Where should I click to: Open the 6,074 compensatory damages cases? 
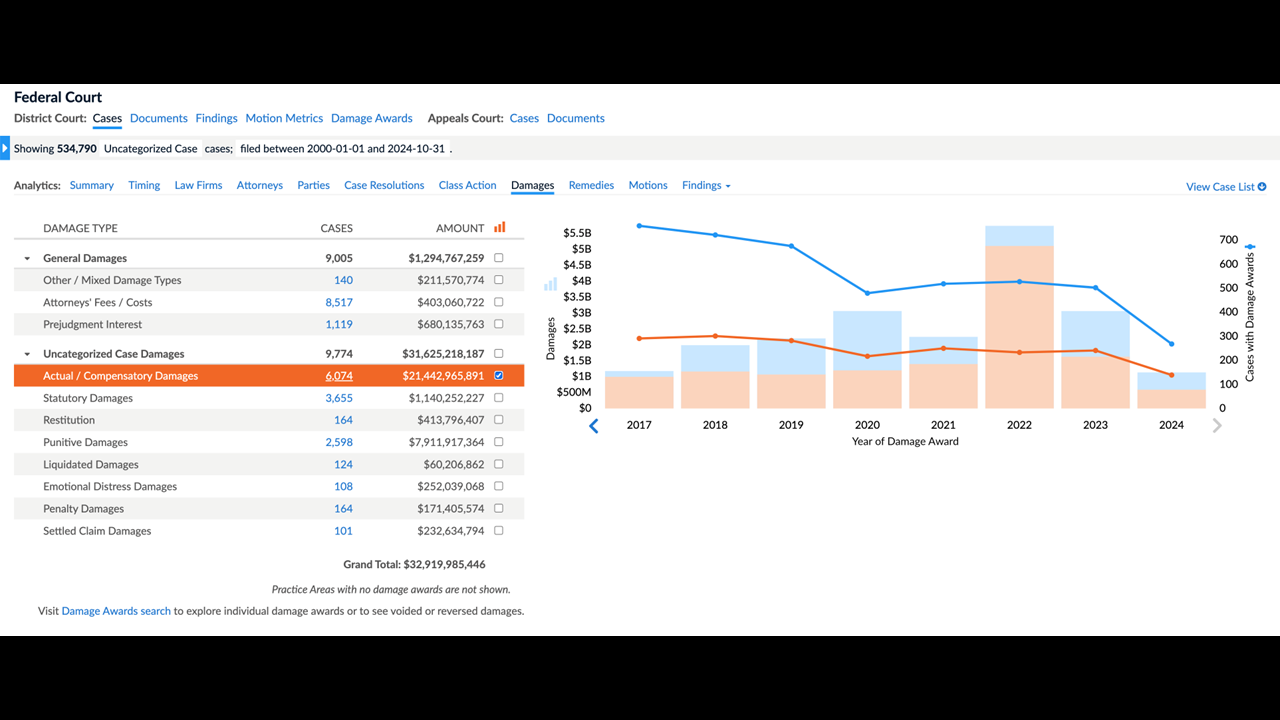pos(339,376)
